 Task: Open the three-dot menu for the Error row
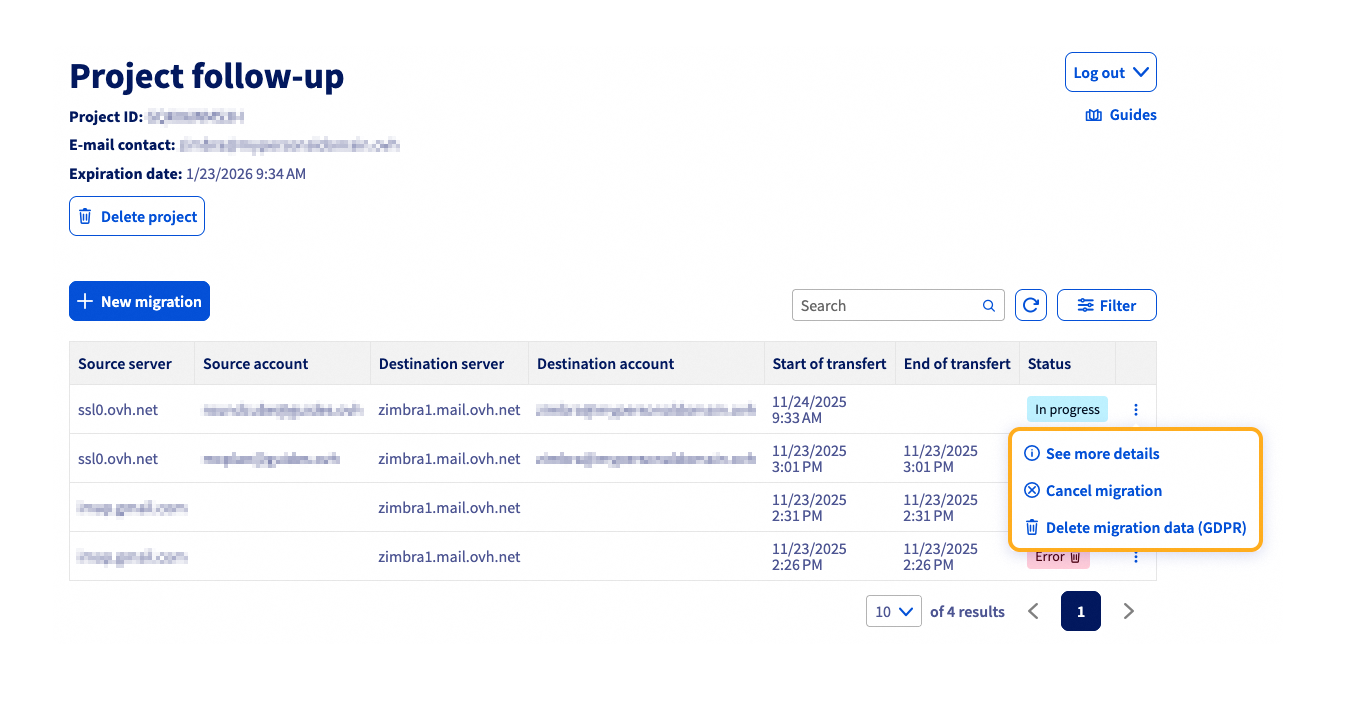[1136, 557]
